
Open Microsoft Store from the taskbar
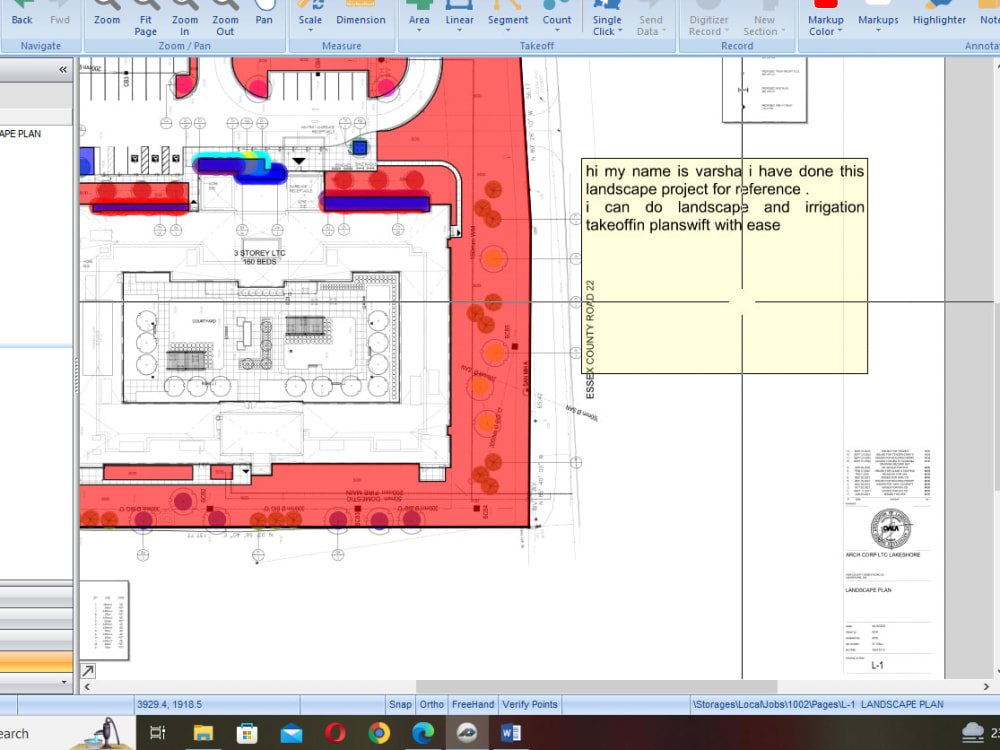[x=247, y=733]
